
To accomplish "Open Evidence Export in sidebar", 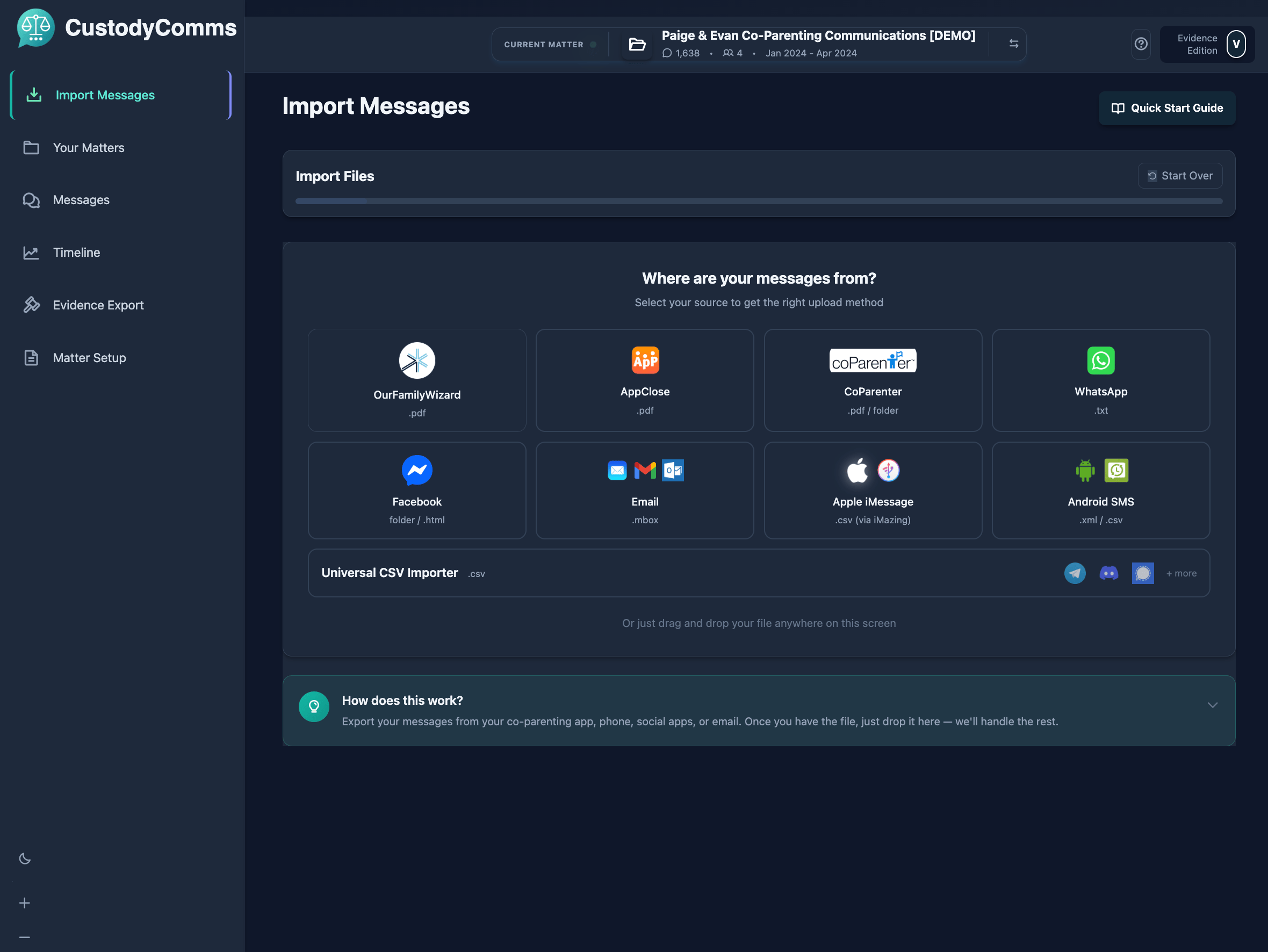I will click(x=121, y=306).
